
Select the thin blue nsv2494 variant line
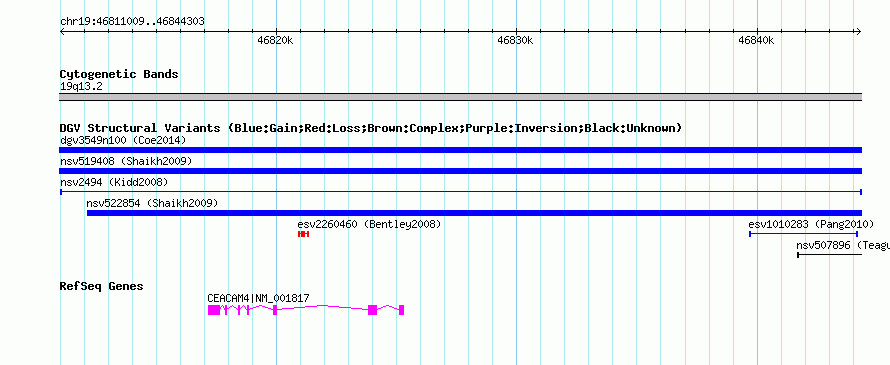(x=460, y=192)
